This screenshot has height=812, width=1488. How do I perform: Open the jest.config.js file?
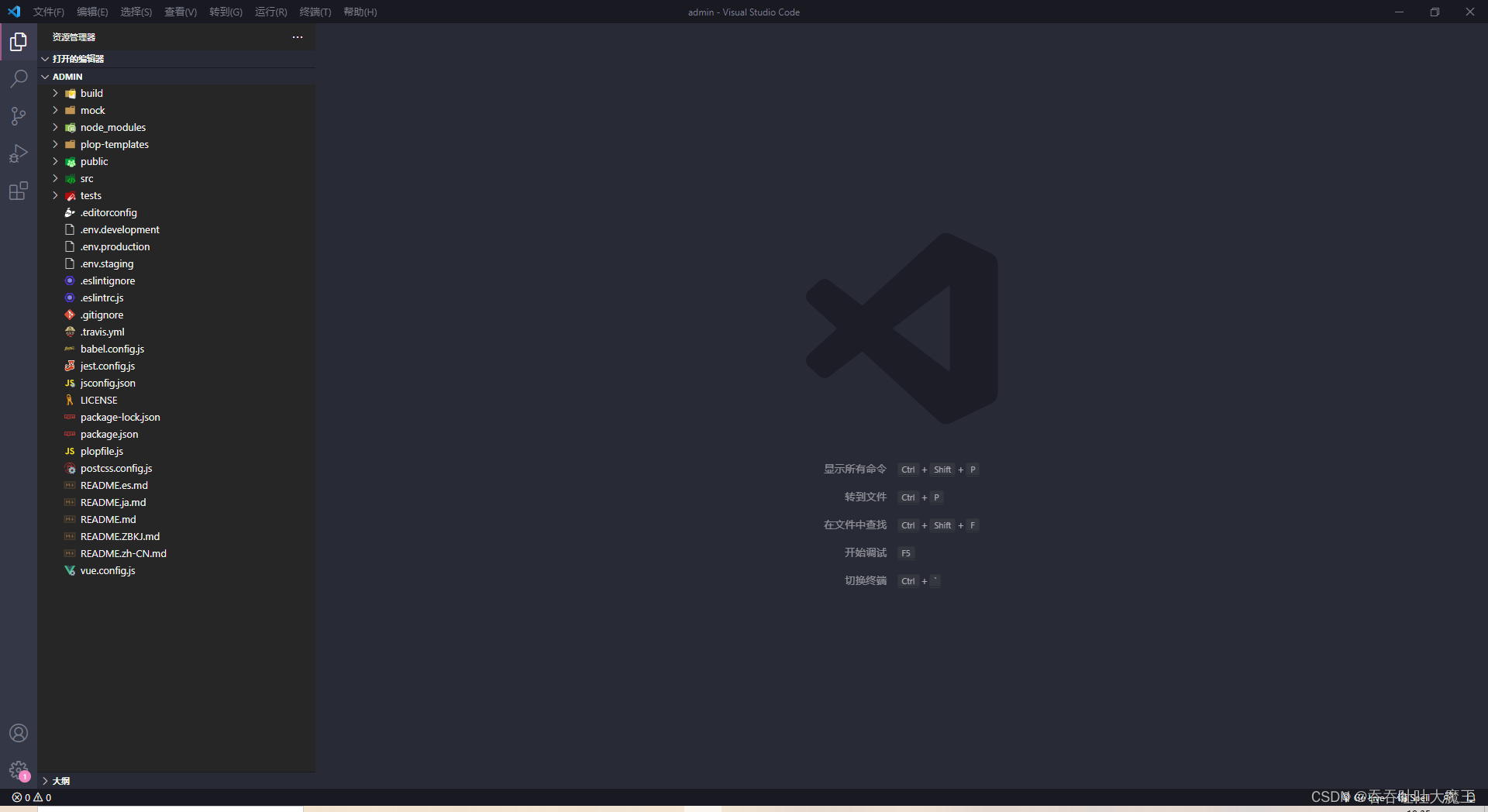176,366
